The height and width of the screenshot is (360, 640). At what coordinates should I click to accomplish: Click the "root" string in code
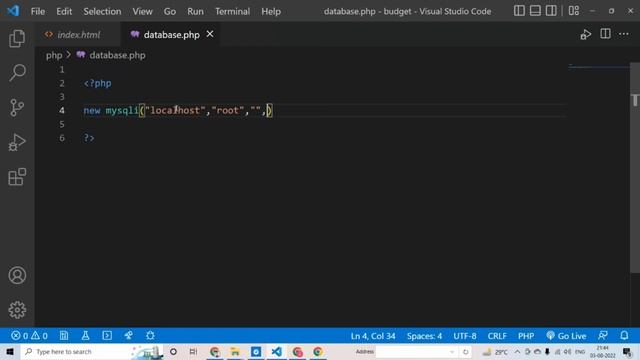tap(227, 110)
